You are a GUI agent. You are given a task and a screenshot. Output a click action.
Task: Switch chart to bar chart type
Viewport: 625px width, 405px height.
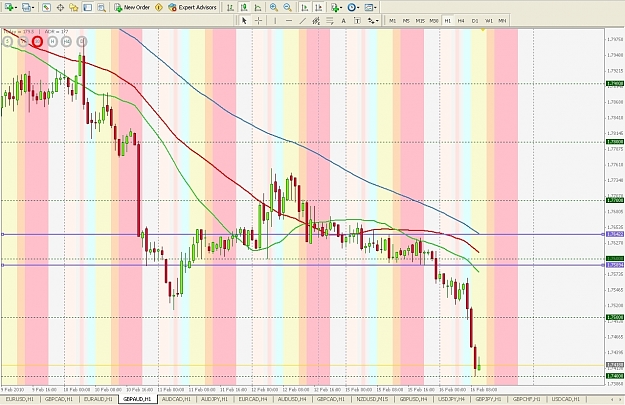(230, 7)
